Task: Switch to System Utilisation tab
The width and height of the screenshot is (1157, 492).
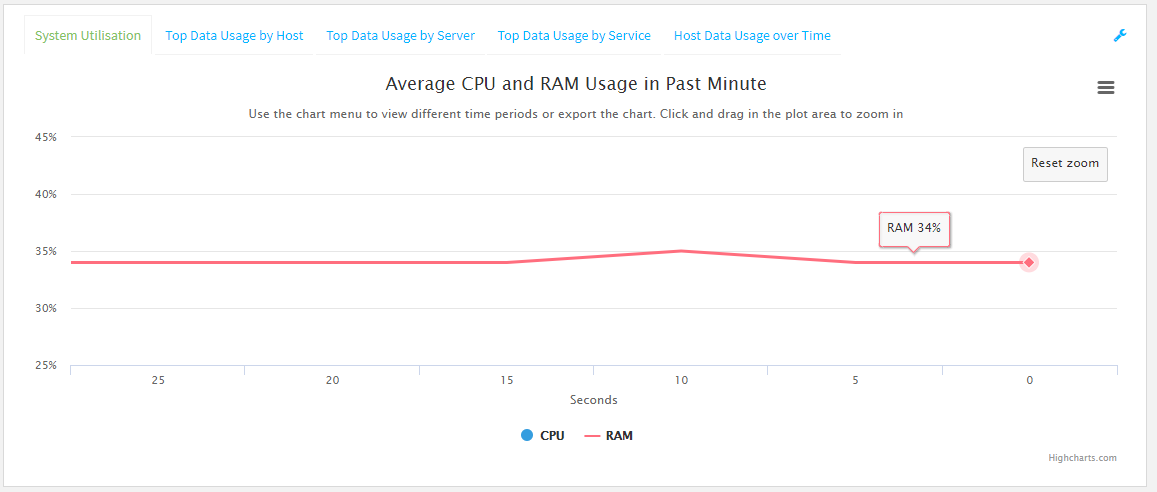Action: [x=88, y=36]
